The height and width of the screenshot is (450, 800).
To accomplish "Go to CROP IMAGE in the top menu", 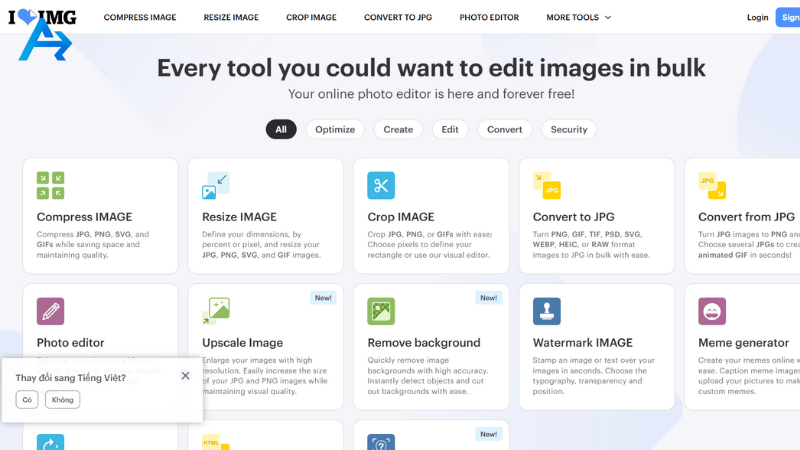I will [x=311, y=17].
